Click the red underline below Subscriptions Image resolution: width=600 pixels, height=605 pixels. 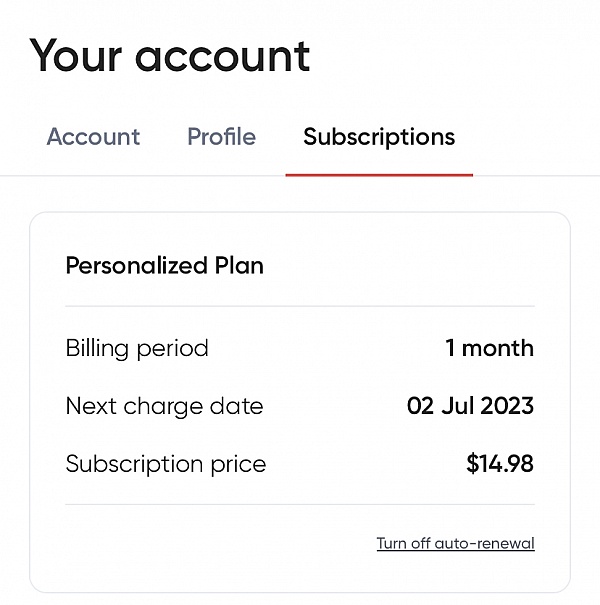pos(379,174)
